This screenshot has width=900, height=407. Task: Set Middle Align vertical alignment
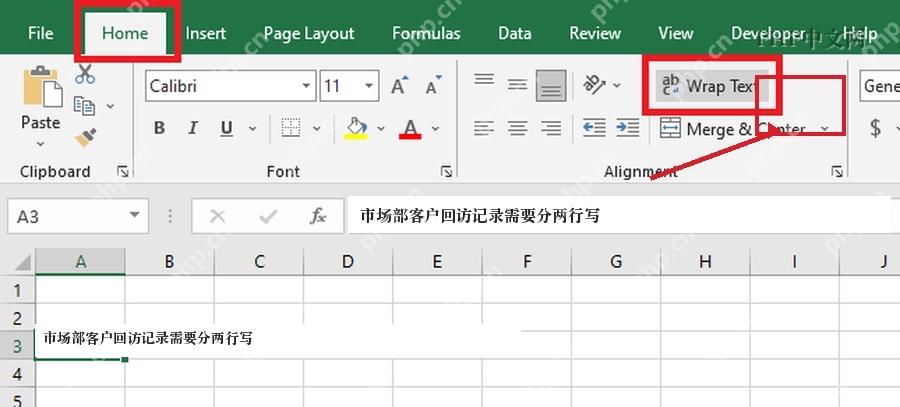[518, 85]
